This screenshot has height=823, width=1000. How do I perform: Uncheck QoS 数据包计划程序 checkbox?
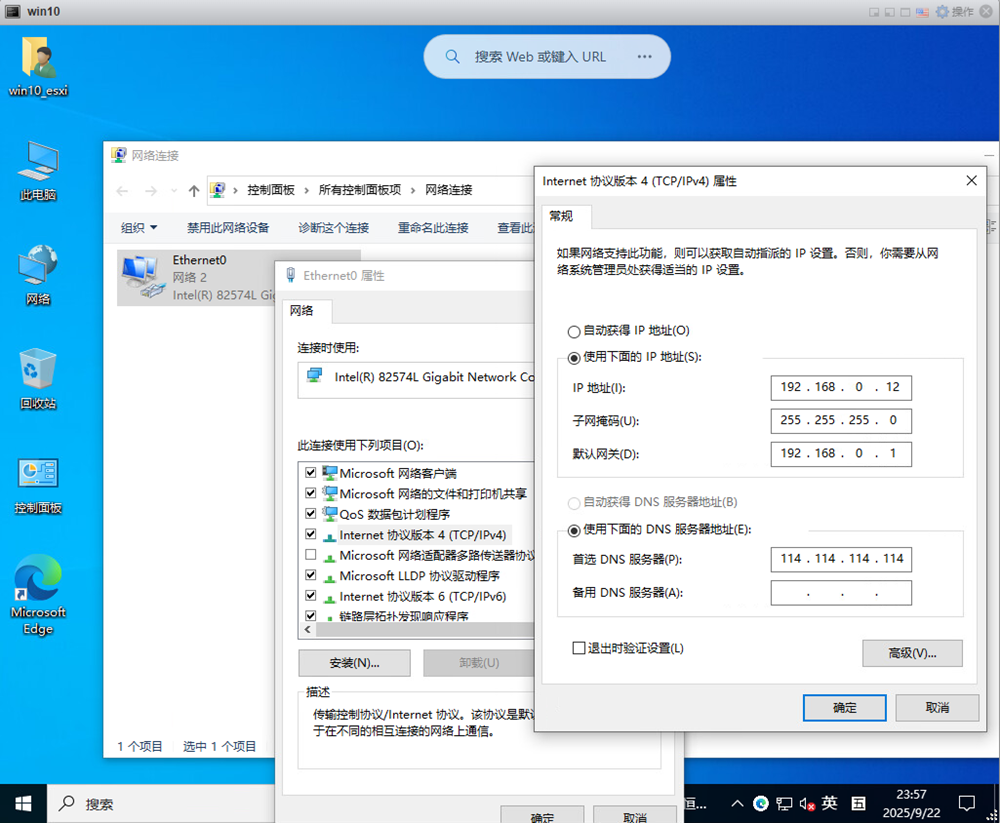311,514
